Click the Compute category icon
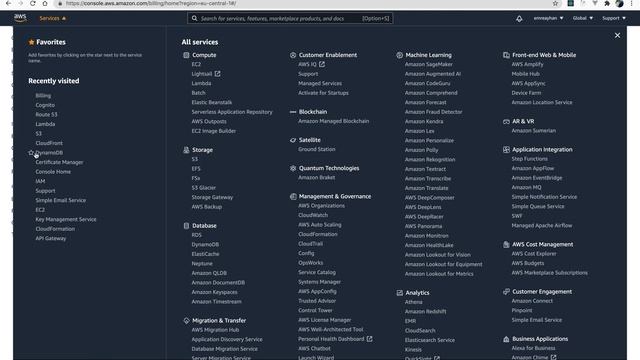This screenshot has height=360, width=640. coord(186,55)
